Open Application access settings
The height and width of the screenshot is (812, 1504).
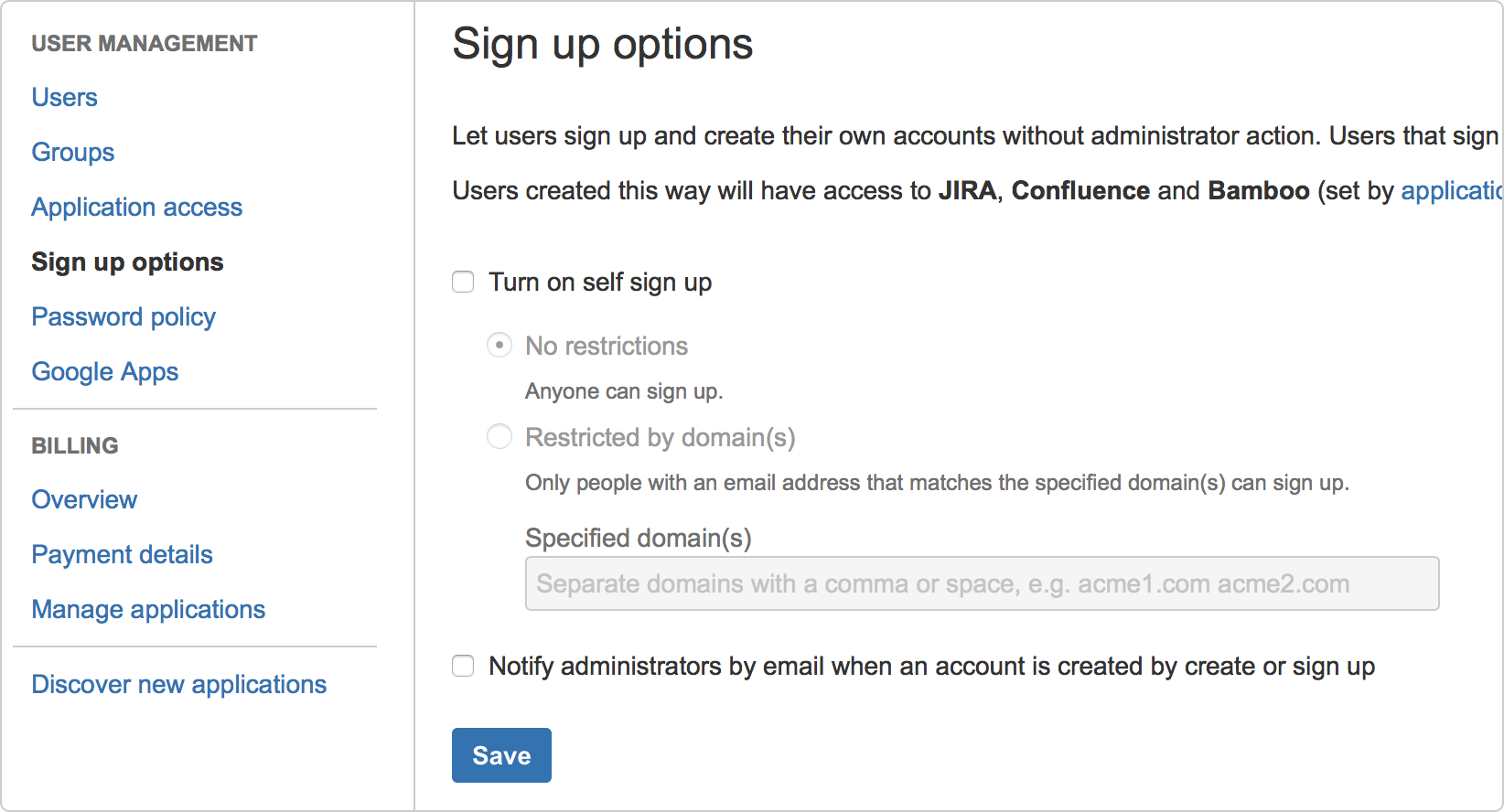[x=137, y=208]
